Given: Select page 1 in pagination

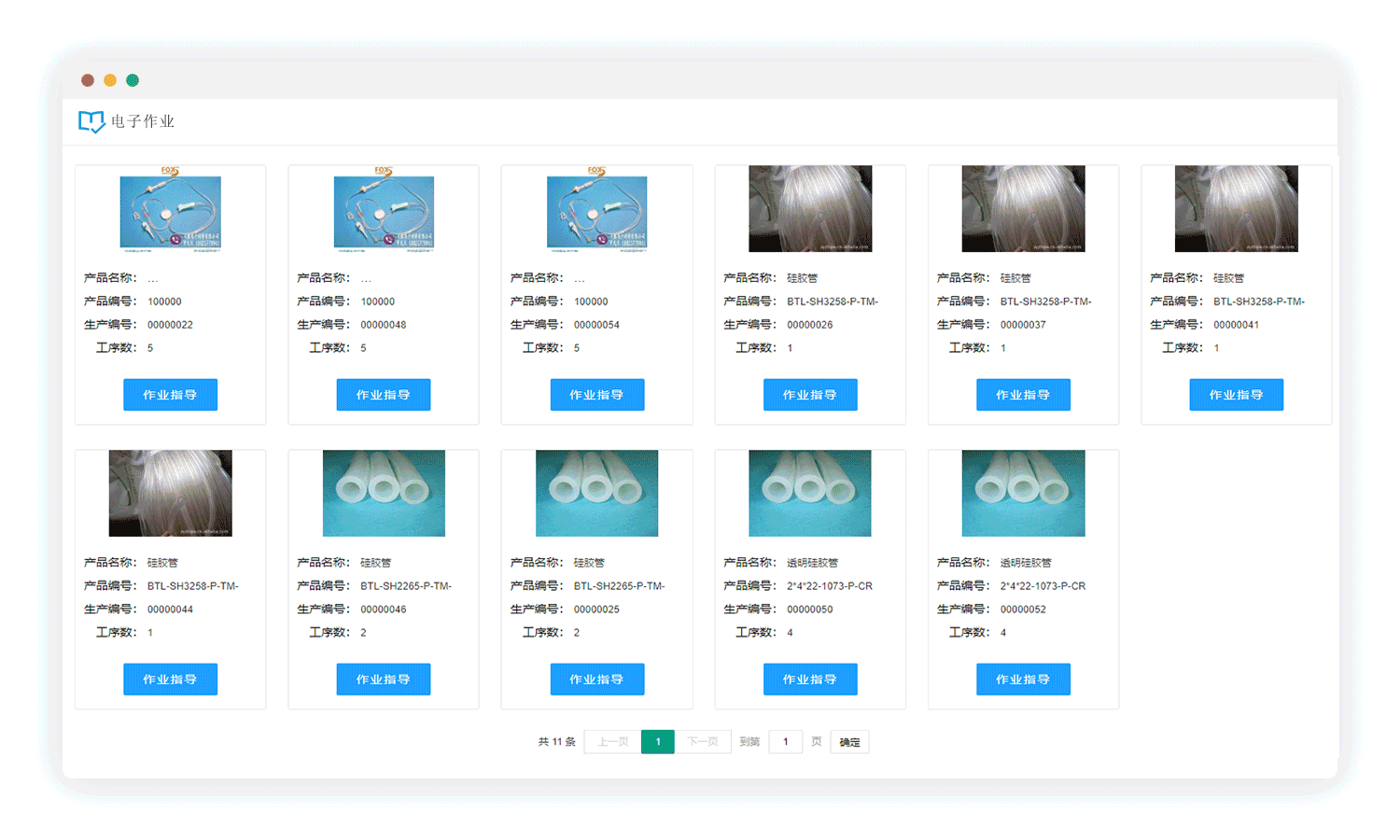Looking at the screenshot, I should click(x=658, y=742).
